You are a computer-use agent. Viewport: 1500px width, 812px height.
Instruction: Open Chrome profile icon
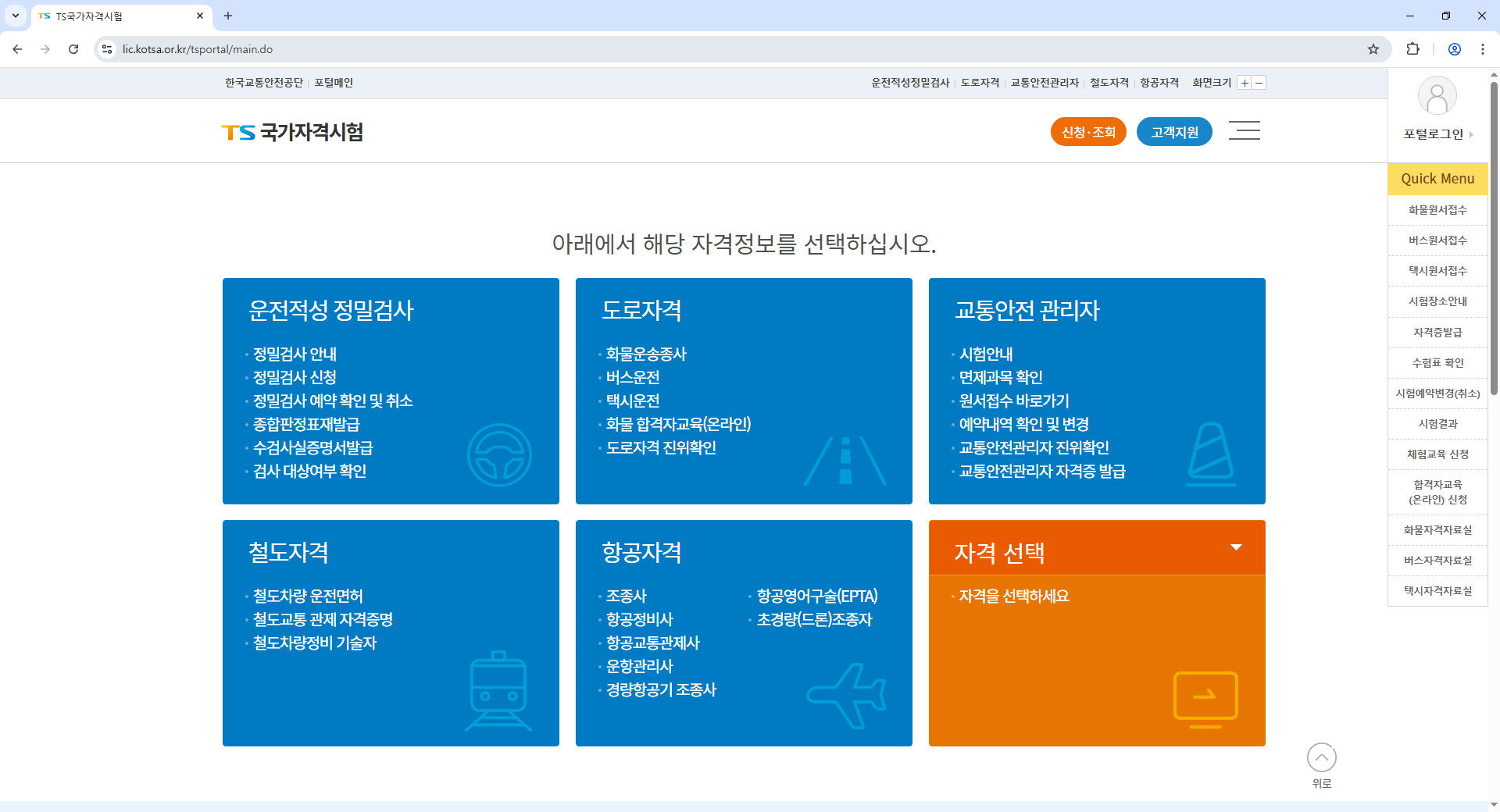pyautogui.click(x=1455, y=49)
